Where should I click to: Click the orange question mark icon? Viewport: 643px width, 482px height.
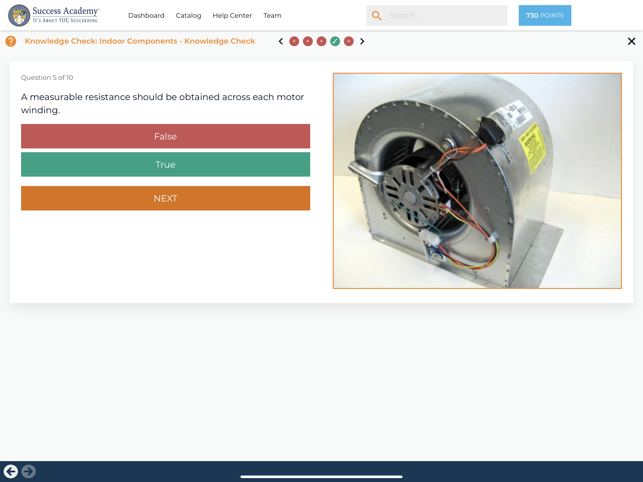pos(11,41)
